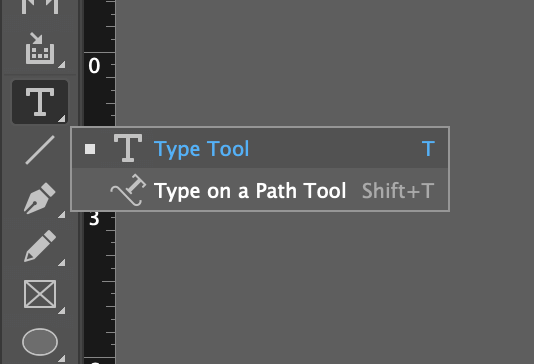
Task: Select the Gap tool at top
Action: 40,6
